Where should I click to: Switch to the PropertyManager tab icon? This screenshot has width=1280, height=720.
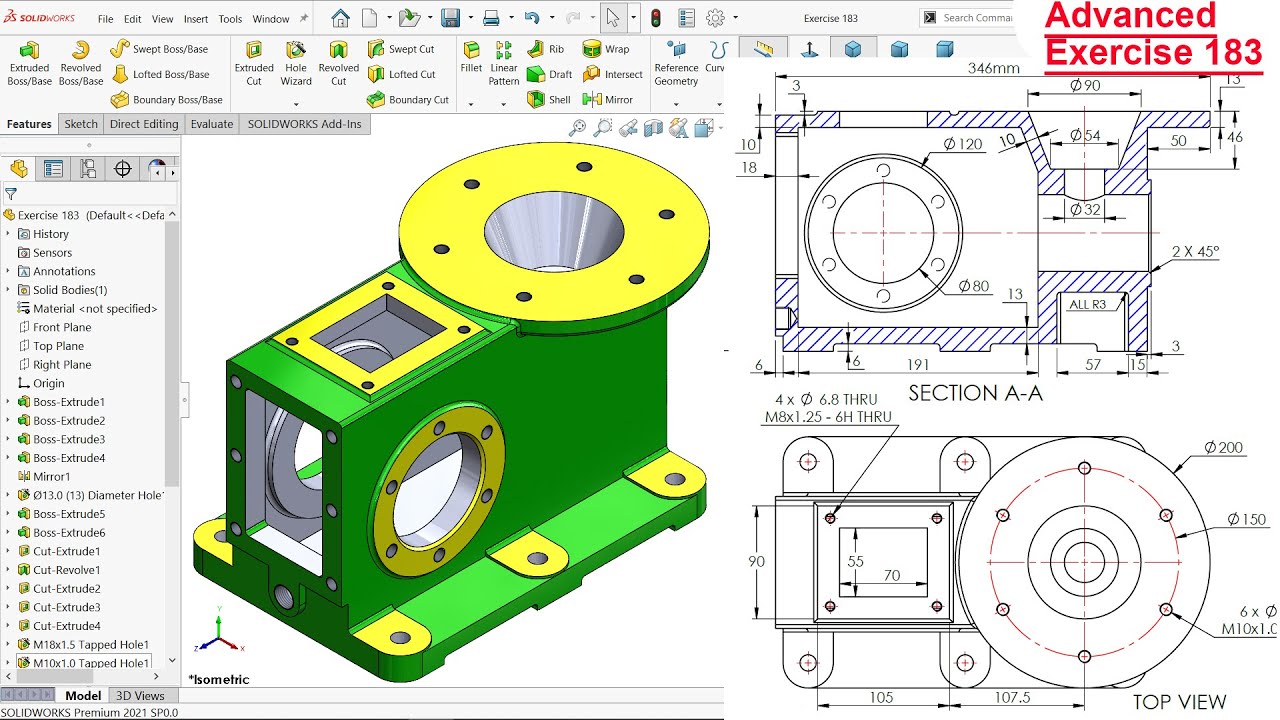tap(53, 169)
